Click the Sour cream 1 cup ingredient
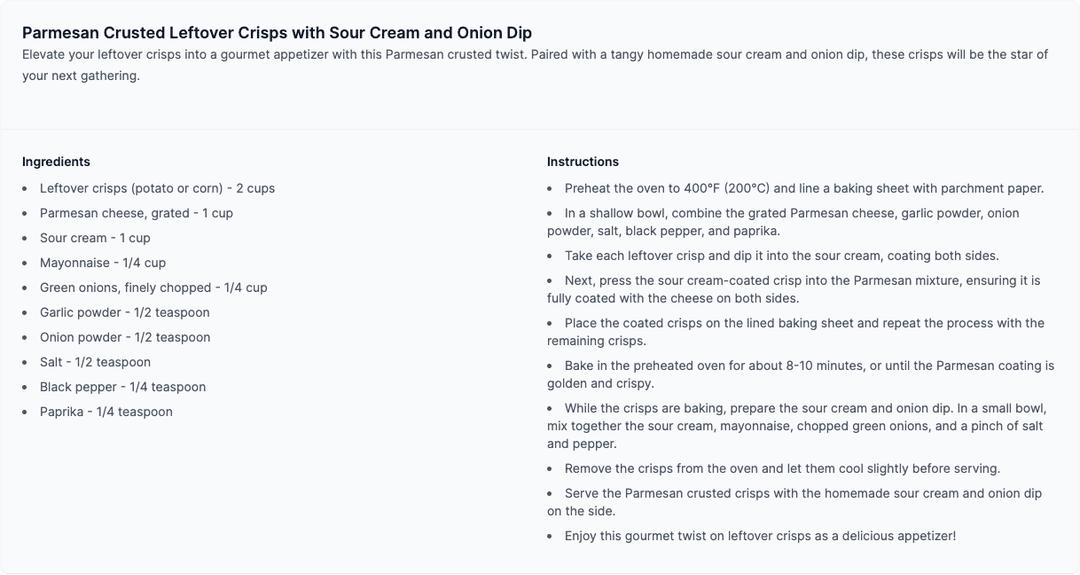The width and height of the screenshot is (1080, 575). coord(95,238)
